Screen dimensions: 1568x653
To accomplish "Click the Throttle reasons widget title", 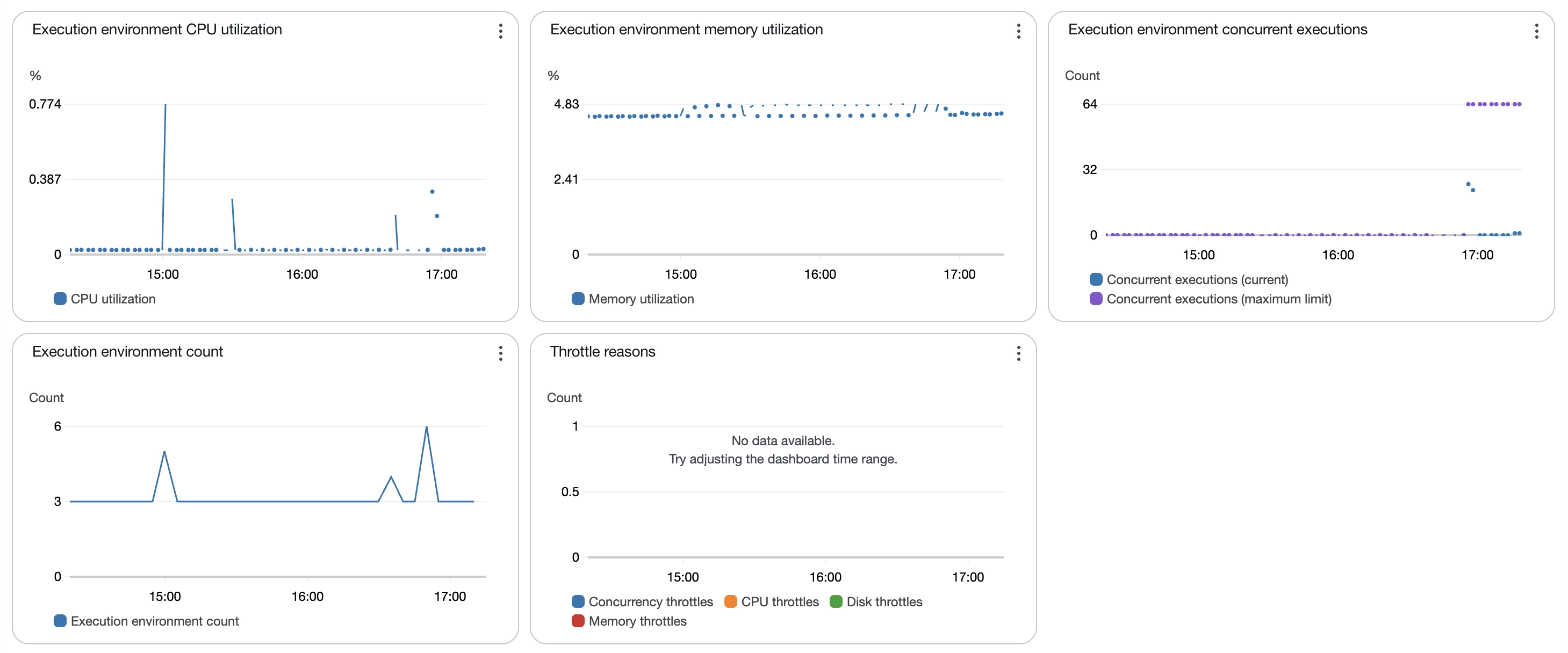I will (602, 351).
